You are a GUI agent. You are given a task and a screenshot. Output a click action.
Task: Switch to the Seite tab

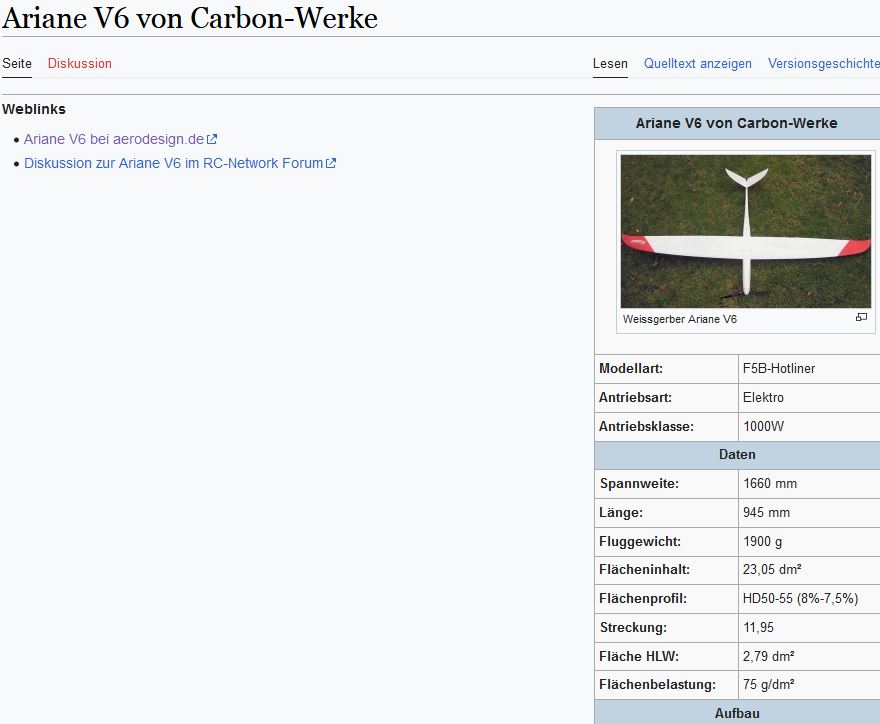pos(17,63)
